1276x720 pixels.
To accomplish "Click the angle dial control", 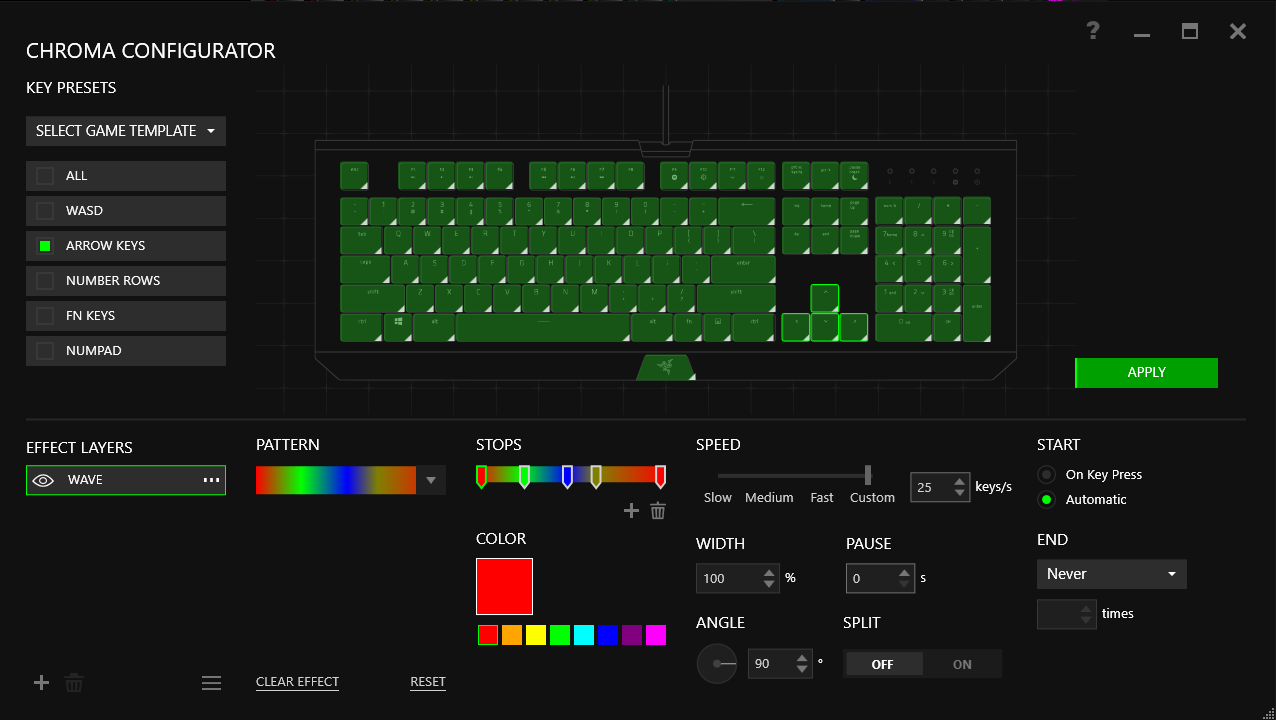I will (717, 664).
